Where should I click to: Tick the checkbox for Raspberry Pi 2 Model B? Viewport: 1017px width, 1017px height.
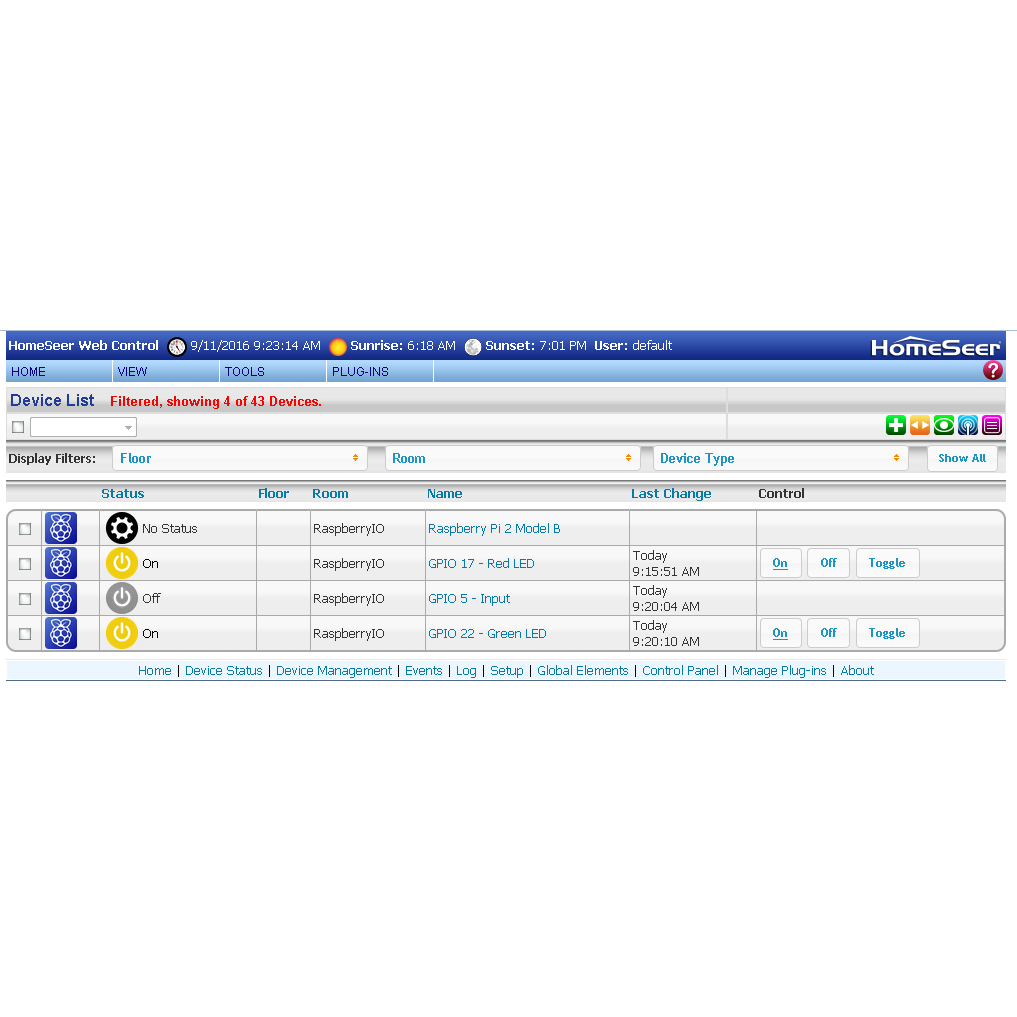point(25,529)
